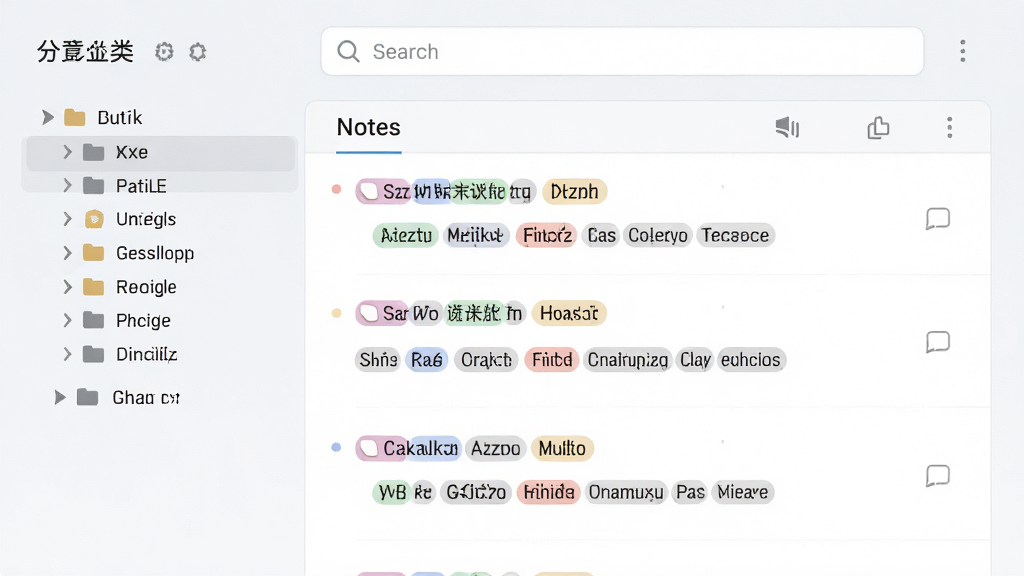Viewport: 1024px width, 576px height.
Task: Select the Gessllopp tree row label
Action: (155, 253)
